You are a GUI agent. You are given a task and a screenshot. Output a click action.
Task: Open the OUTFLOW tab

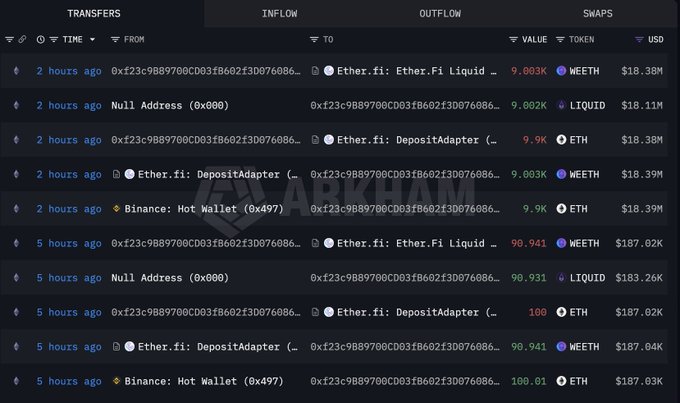coord(440,13)
